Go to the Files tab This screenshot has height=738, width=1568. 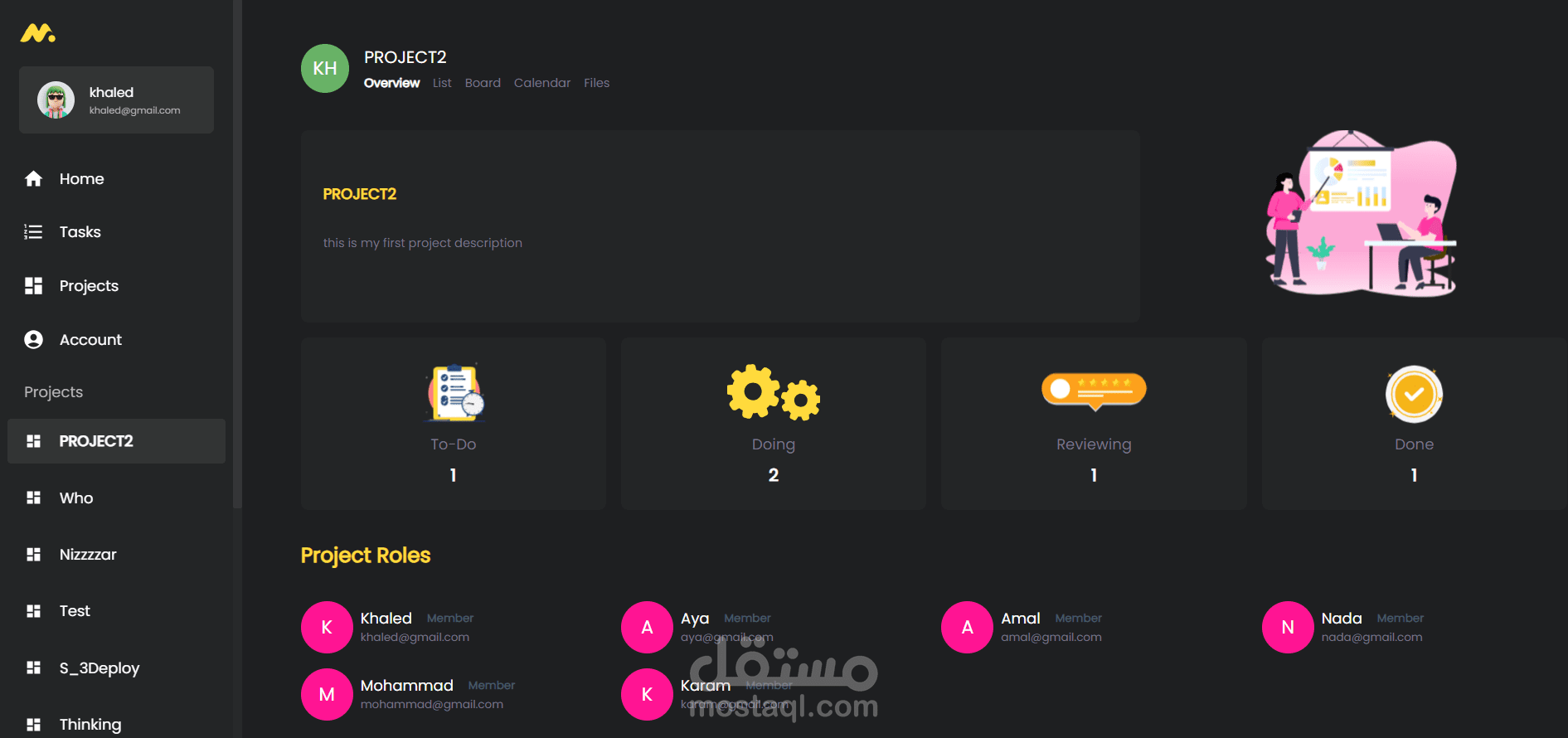(596, 83)
